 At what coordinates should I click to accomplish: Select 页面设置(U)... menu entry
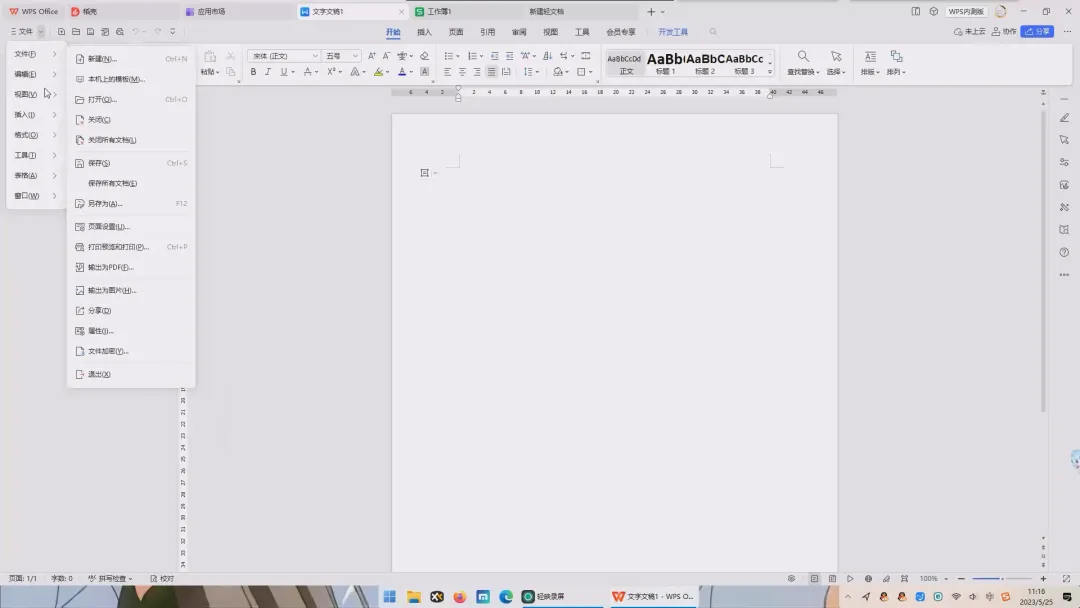pyautogui.click(x=131, y=227)
